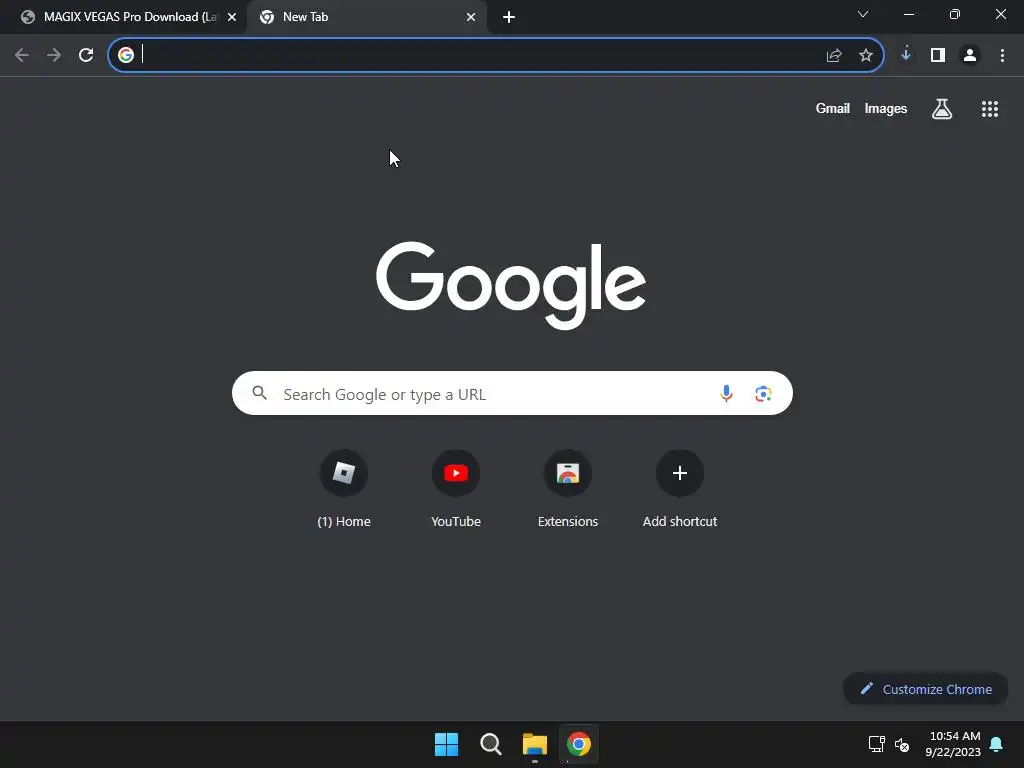Open the Google apps grid
The width and height of the screenshot is (1024, 768).
tap(990, 109)
